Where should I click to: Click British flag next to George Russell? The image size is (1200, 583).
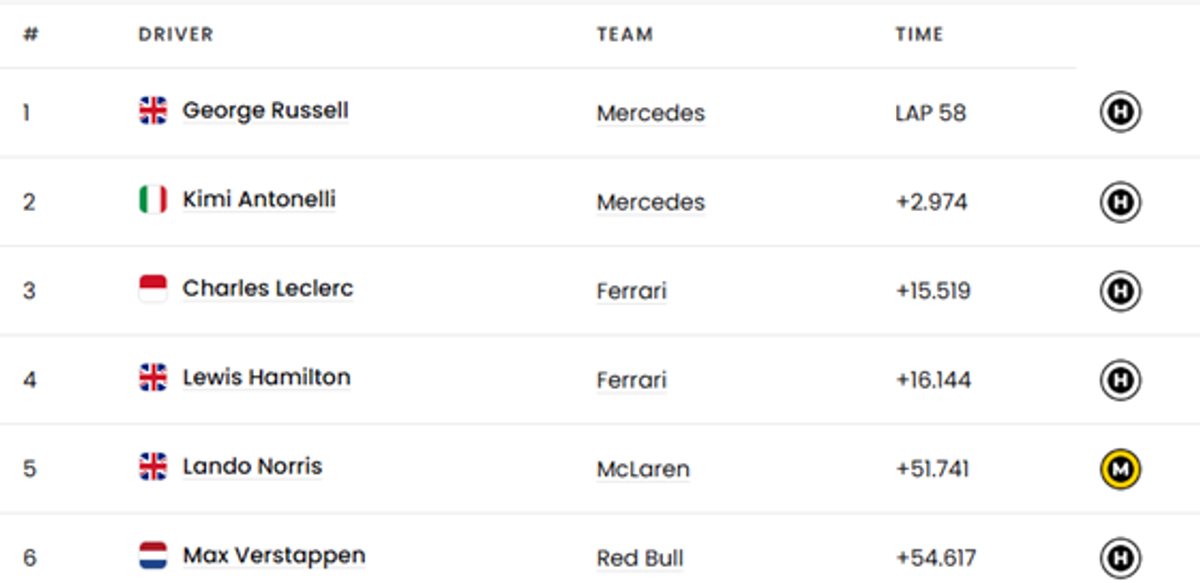[153, 110]
